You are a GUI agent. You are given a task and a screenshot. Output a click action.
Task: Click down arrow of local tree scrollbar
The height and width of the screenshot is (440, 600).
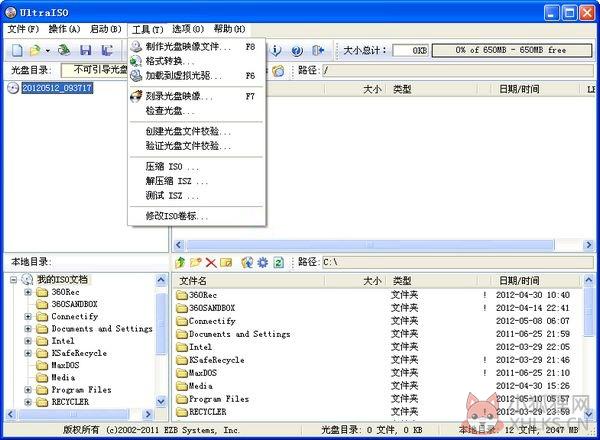[161, 401]
